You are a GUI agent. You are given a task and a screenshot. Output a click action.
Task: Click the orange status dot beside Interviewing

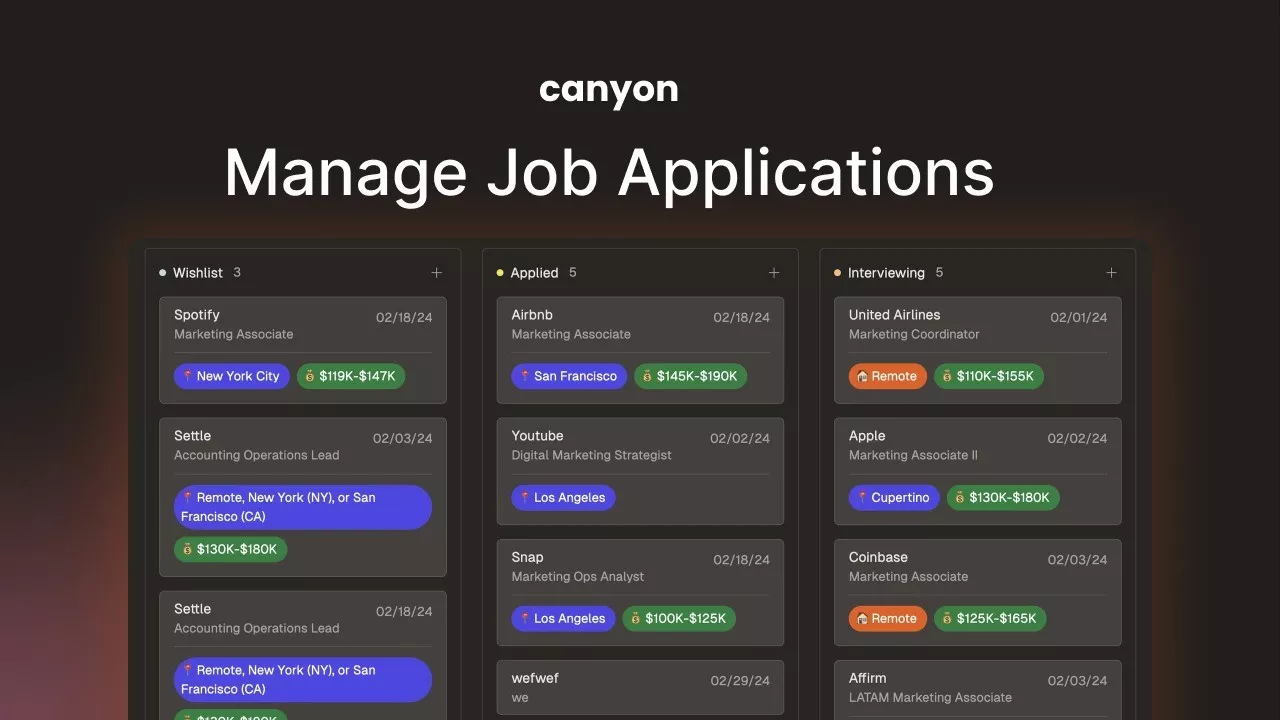pyautogui.click(x=837, y=273)
